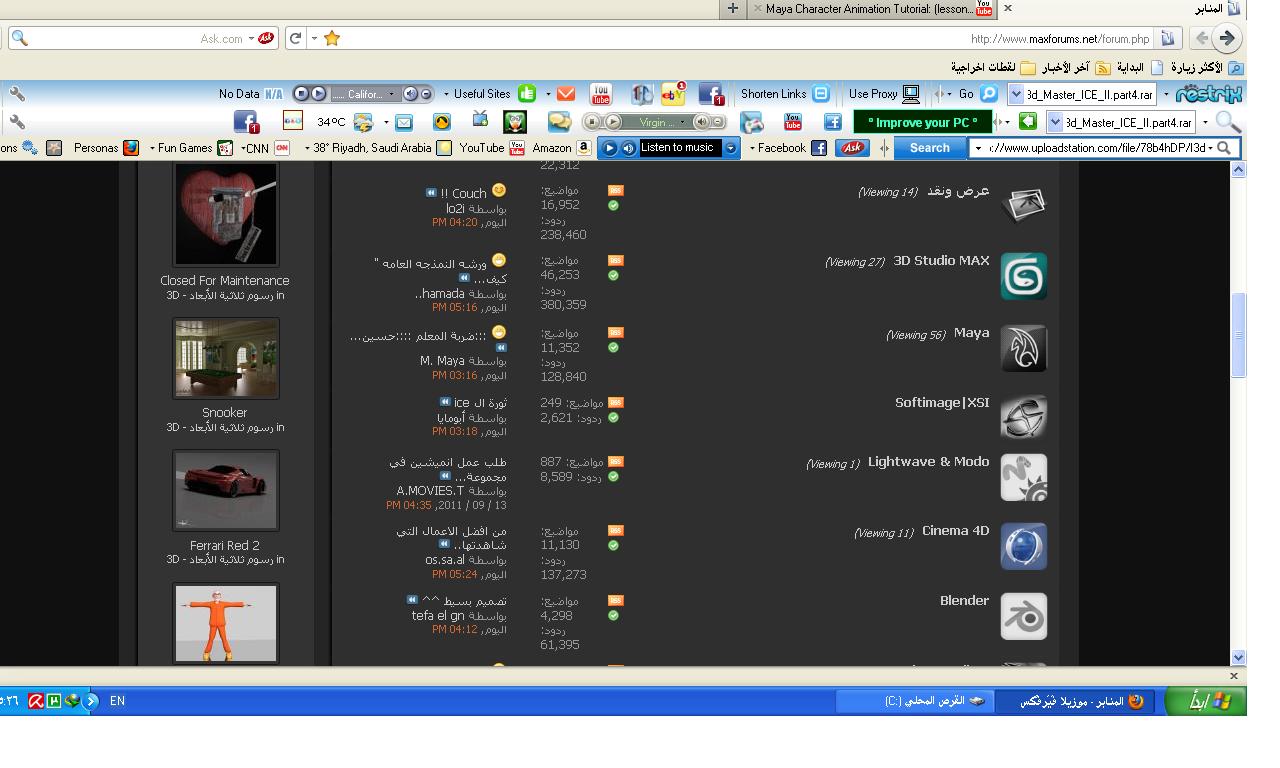
Task: Open the Listen to music dropdown arrow
Action: coord(731,148)
